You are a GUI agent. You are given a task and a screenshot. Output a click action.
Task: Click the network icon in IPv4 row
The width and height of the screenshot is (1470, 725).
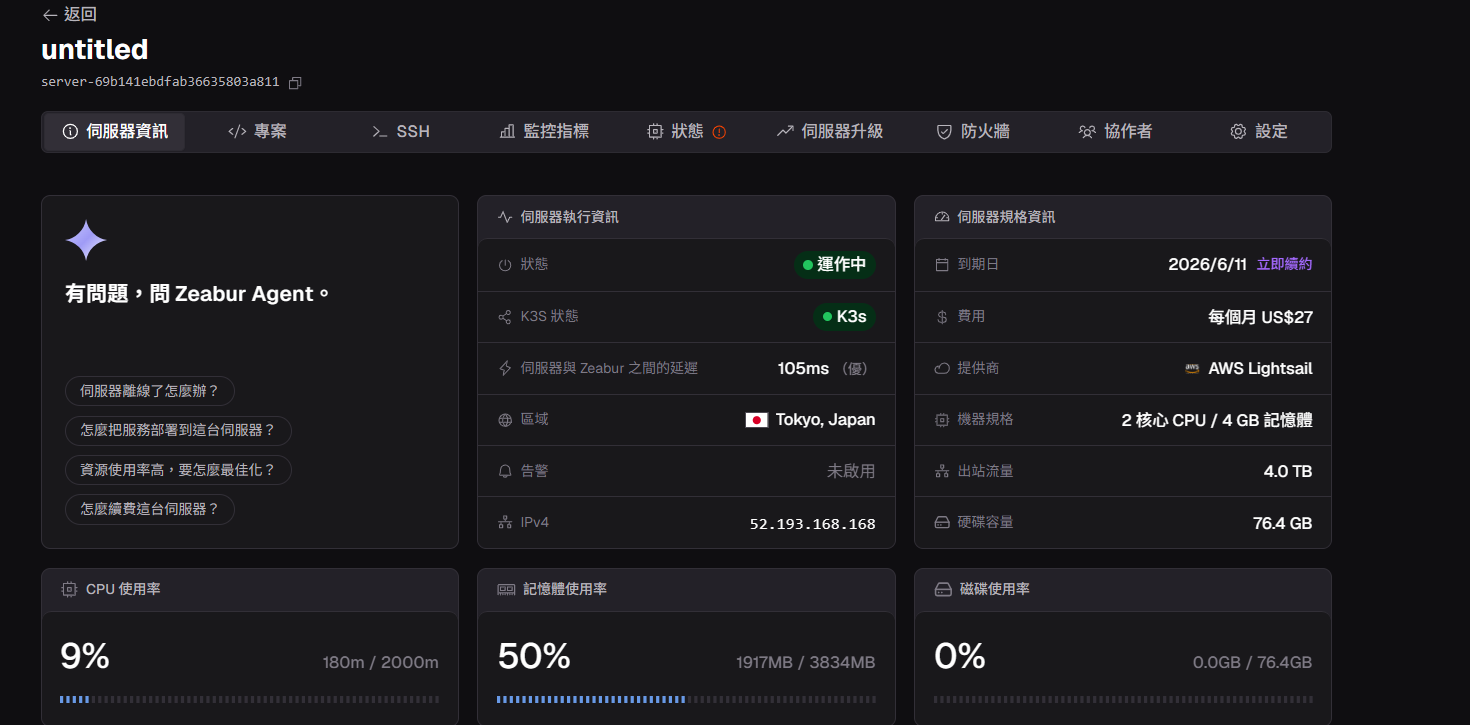pyautogui.click(x=505, y=522)
